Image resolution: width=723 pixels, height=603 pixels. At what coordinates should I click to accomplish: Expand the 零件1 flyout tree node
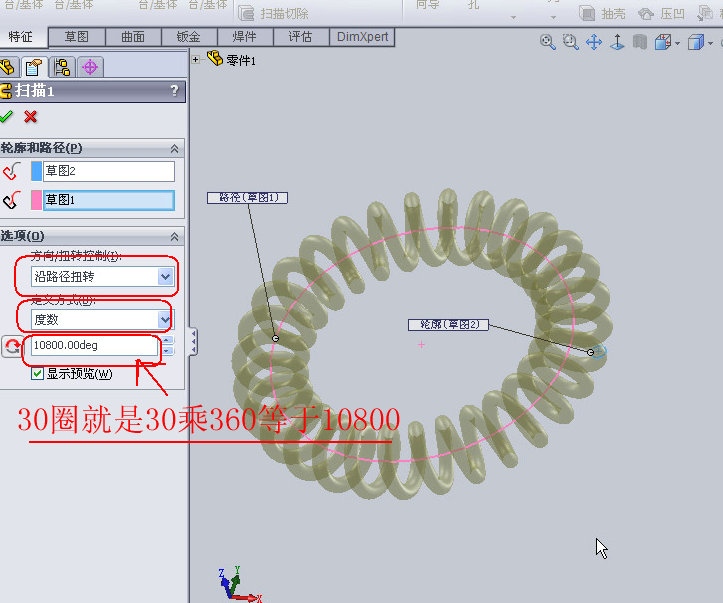click(196, 59)
